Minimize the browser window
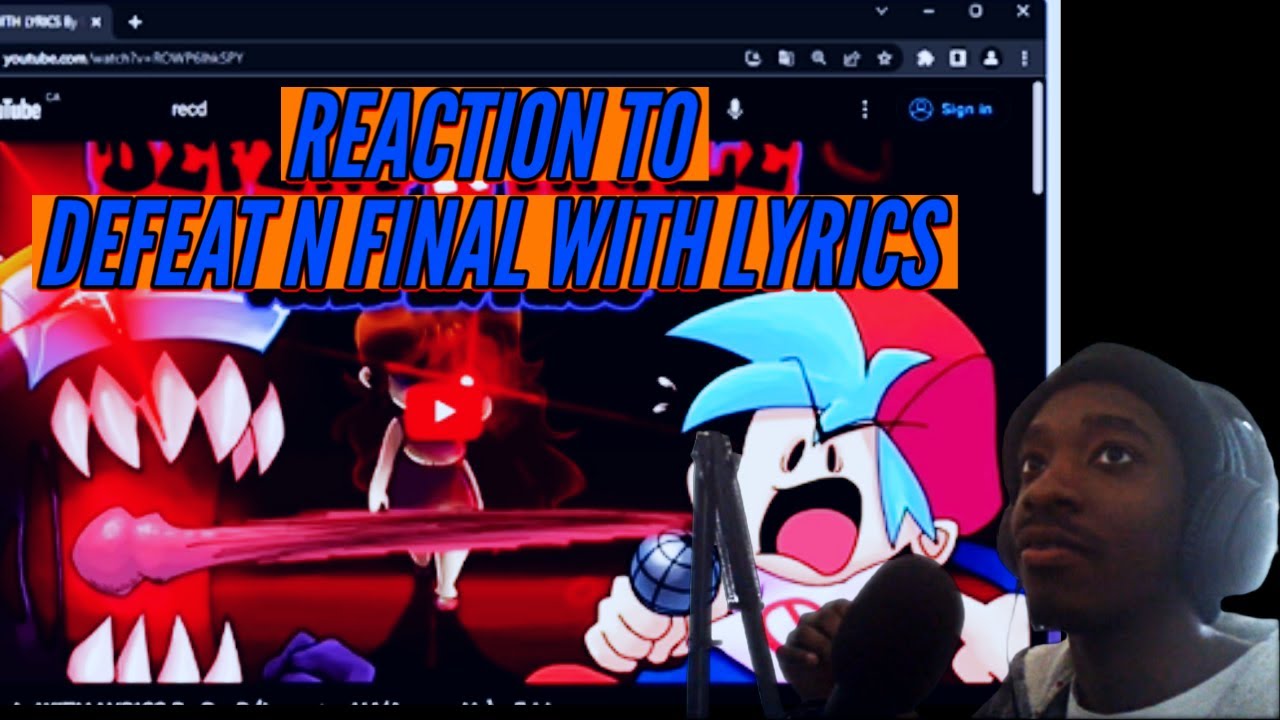 928,11
